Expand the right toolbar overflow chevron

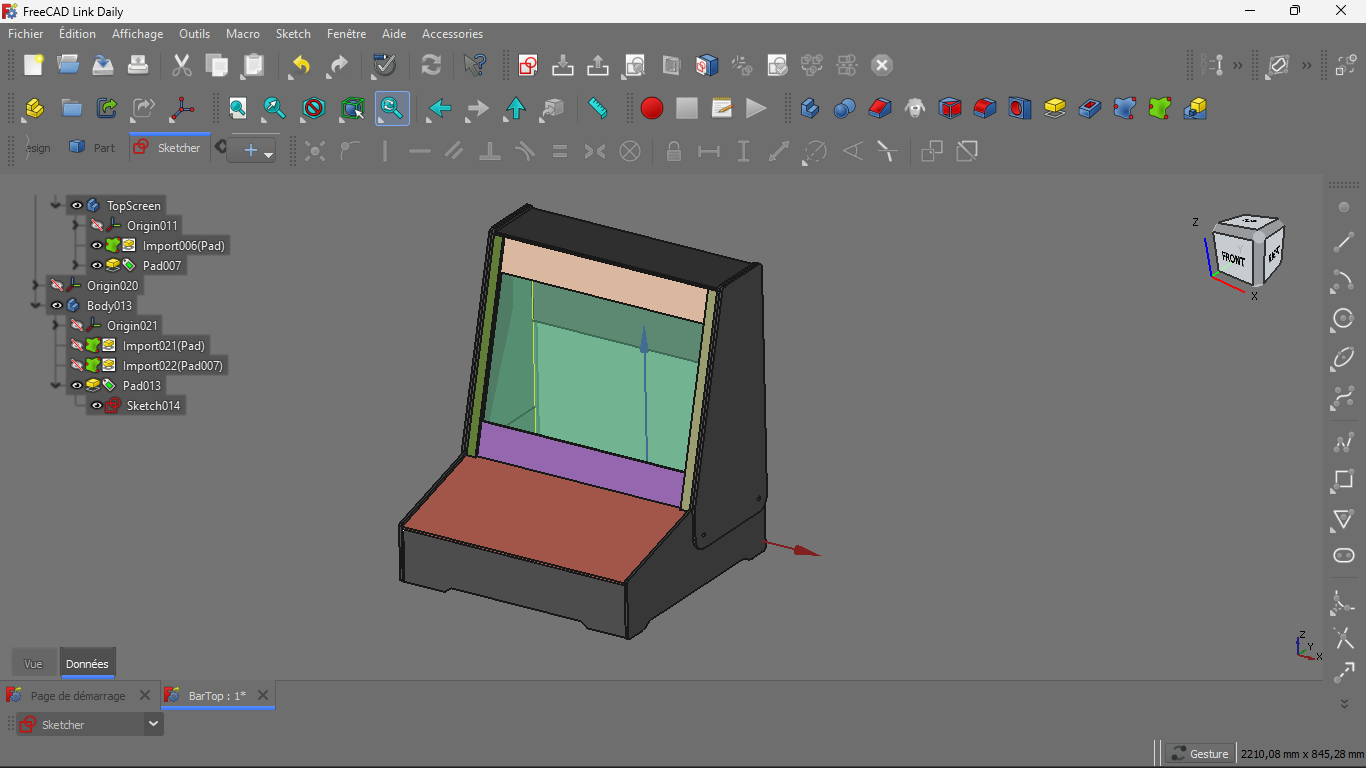pos(1344,704)
